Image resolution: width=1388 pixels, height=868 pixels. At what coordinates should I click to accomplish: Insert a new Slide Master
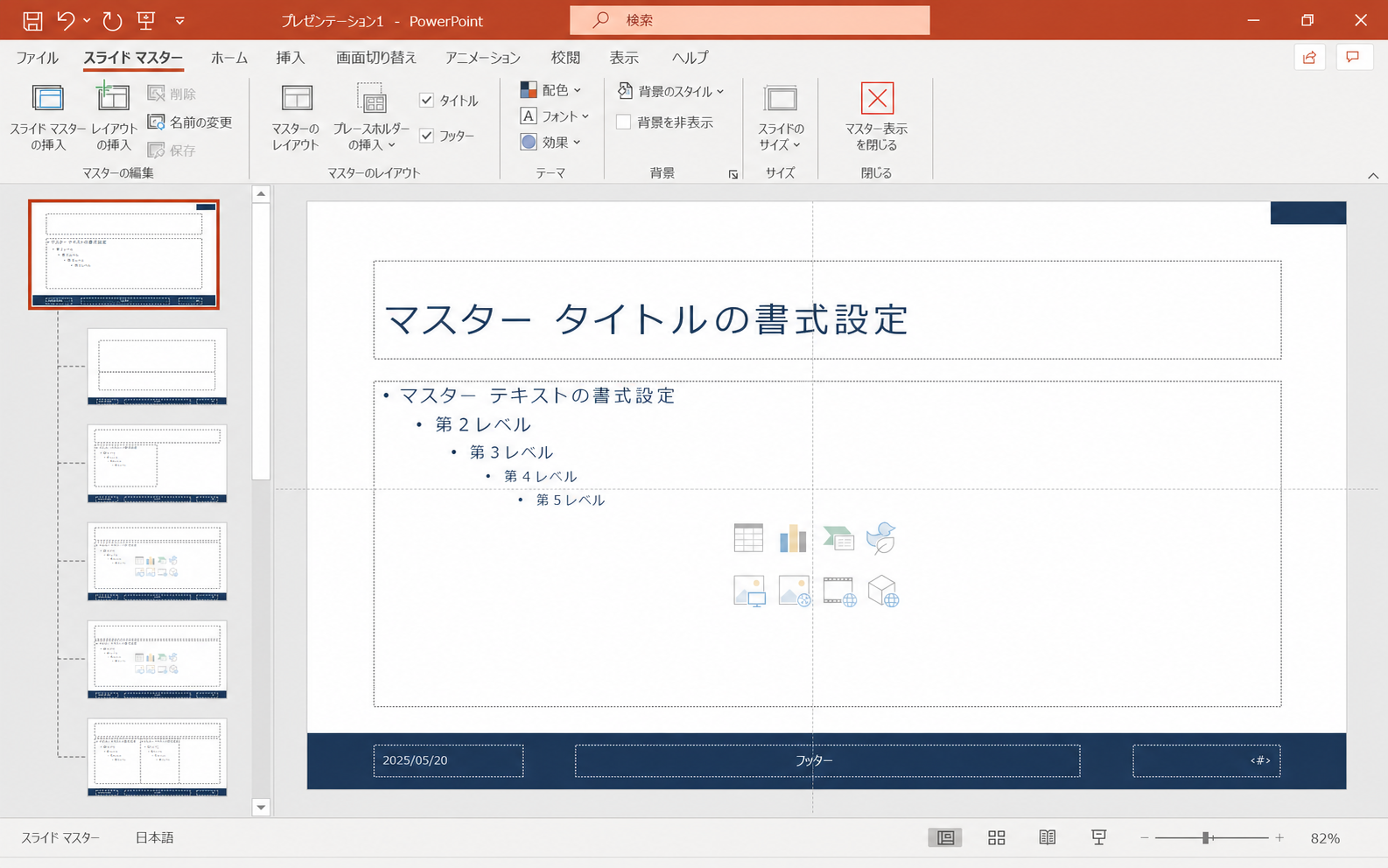coord(48,117)
